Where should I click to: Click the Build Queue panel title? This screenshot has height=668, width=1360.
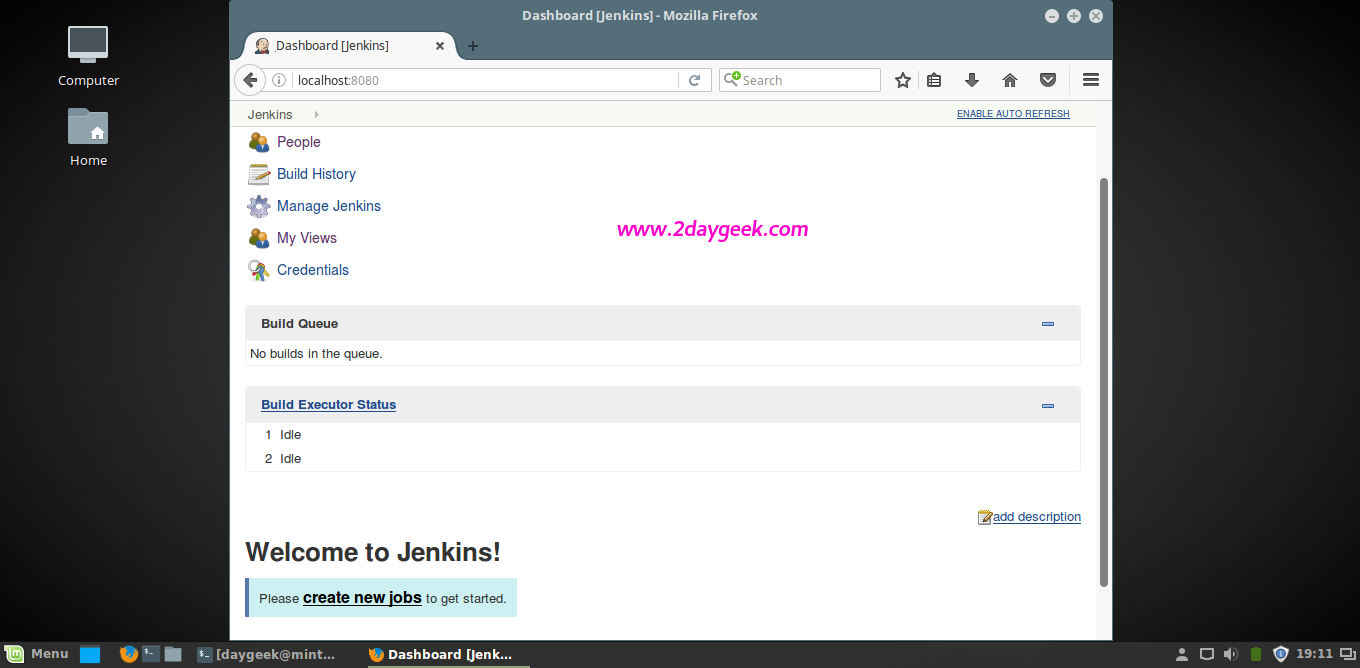300,324
